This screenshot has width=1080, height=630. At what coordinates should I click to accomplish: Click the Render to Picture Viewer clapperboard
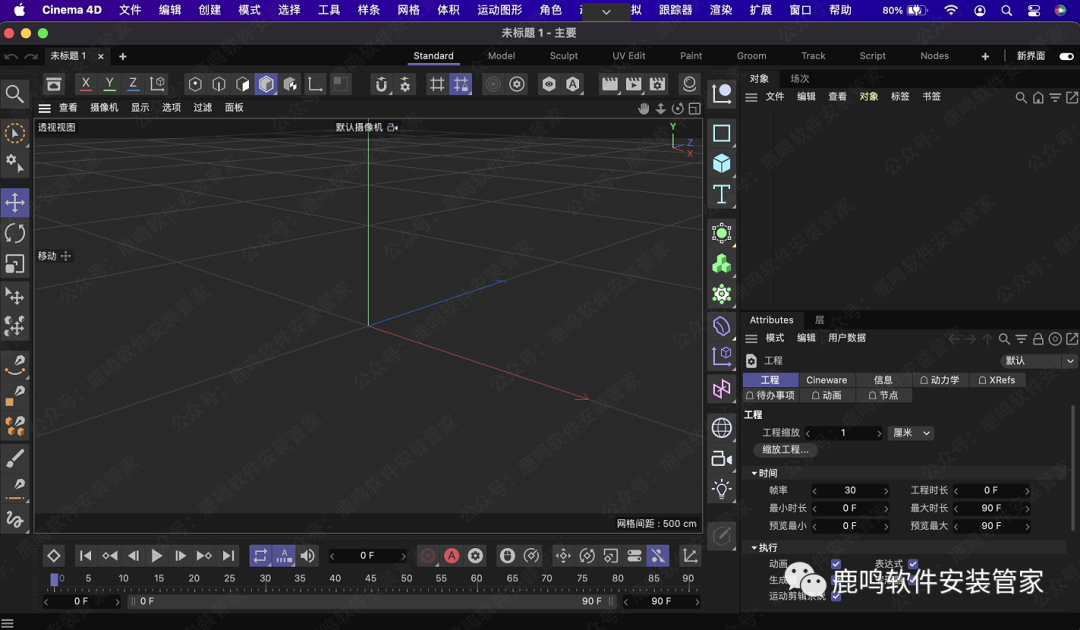click(633, 85)
